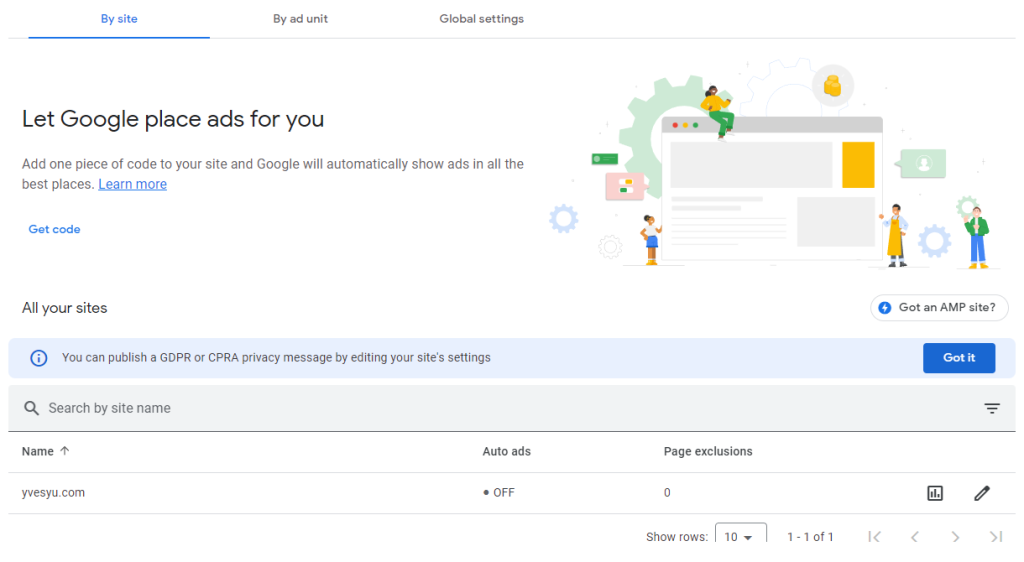Click the Got an AMP site? button
This screenshot has width=1024, height=562.
[x=939, y=307]
